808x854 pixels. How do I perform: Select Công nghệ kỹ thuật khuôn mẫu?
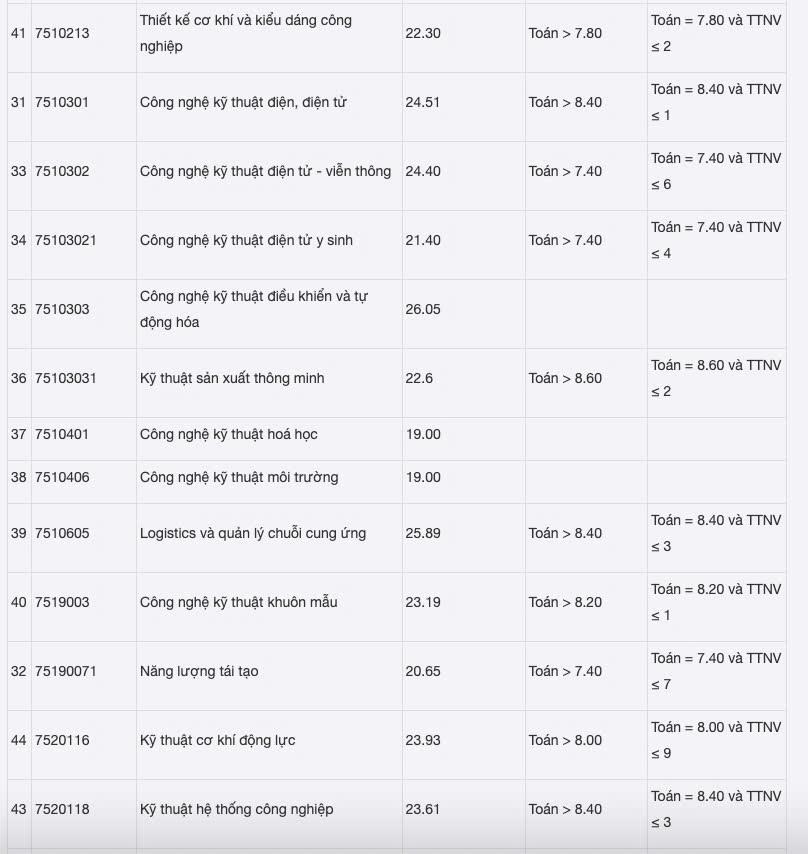239,602
